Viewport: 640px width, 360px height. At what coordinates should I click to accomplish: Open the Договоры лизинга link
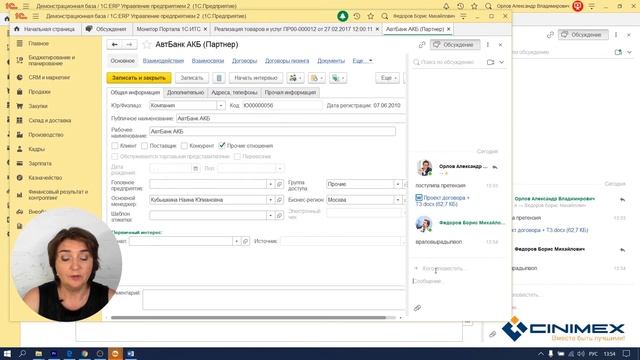tap(287, 61)
